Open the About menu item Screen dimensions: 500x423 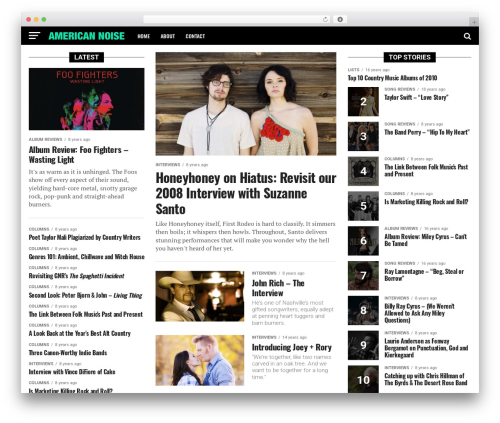168,36
